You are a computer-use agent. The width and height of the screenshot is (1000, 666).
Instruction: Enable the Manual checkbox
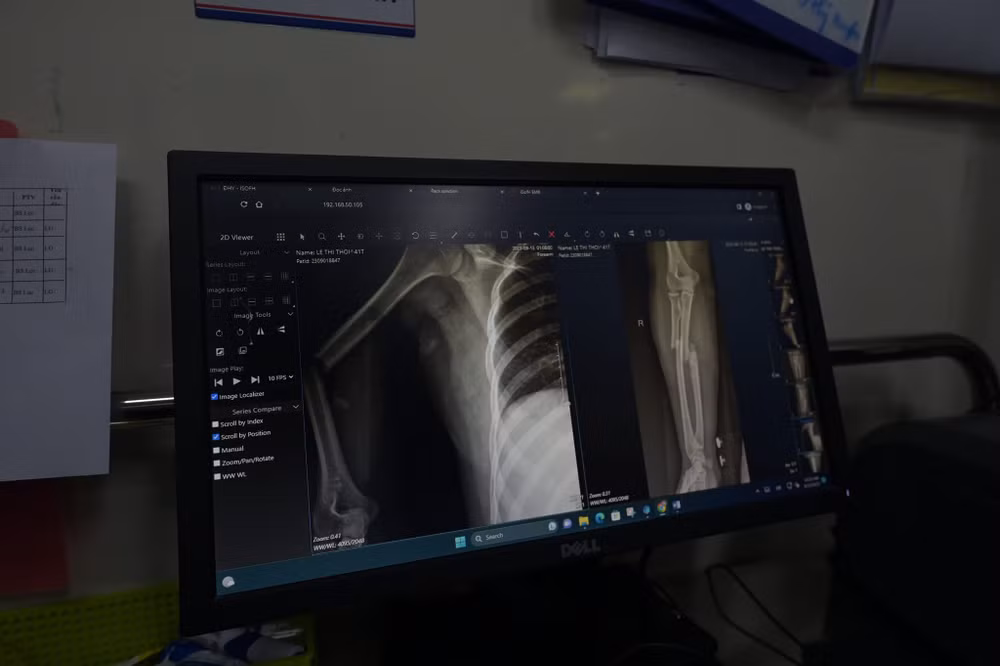click(216, 450)
